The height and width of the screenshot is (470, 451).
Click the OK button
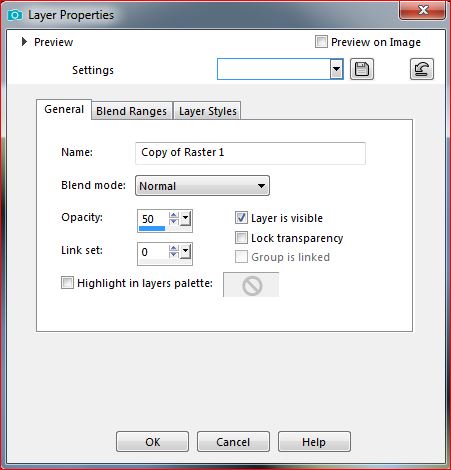(153, 442)
